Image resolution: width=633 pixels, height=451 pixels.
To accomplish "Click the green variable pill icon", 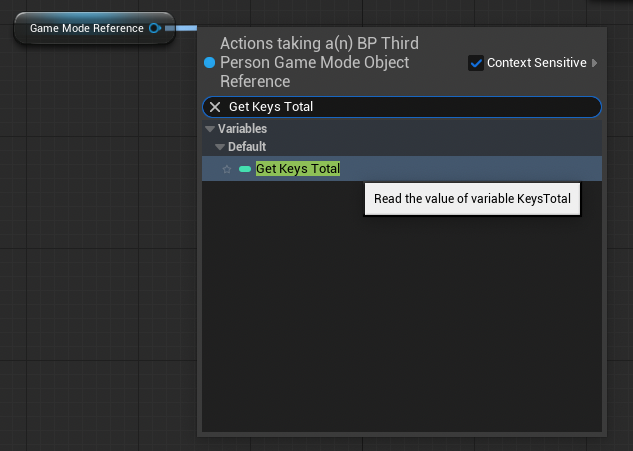I will [245, 169].
